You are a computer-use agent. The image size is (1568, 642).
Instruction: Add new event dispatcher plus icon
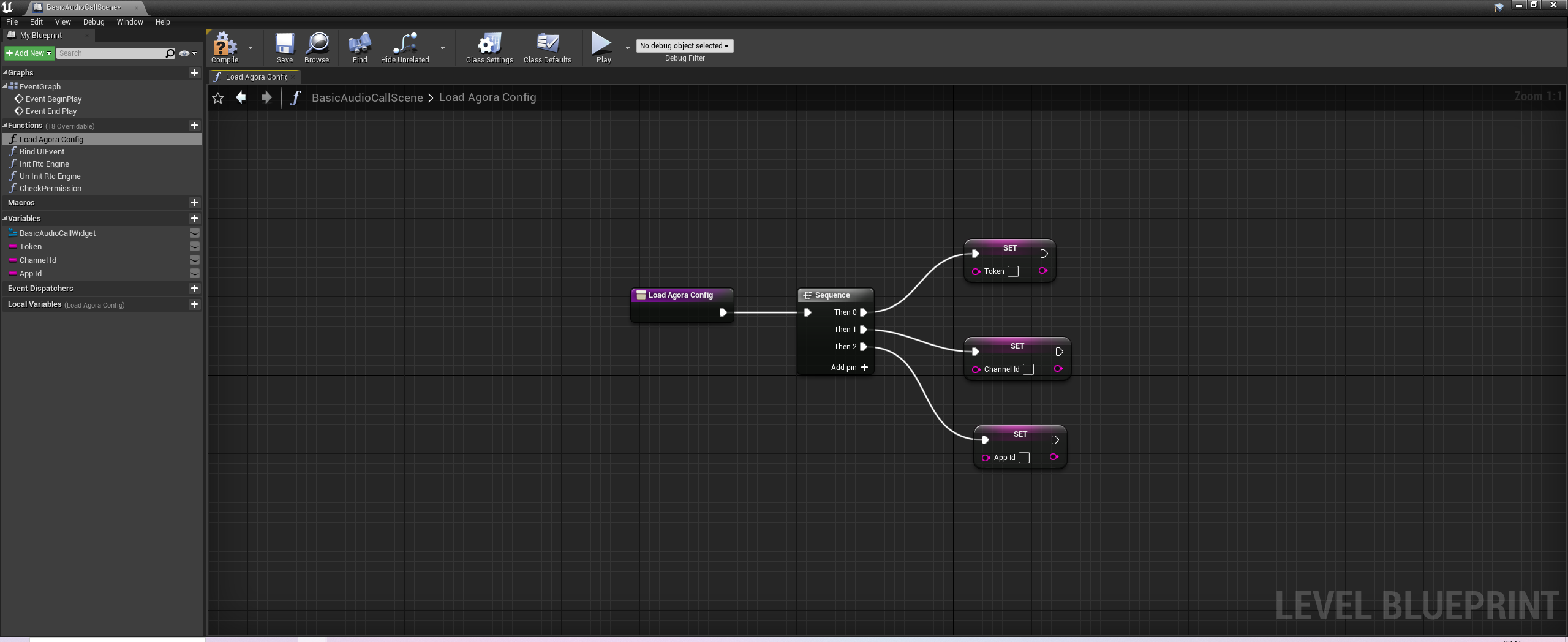194,288
